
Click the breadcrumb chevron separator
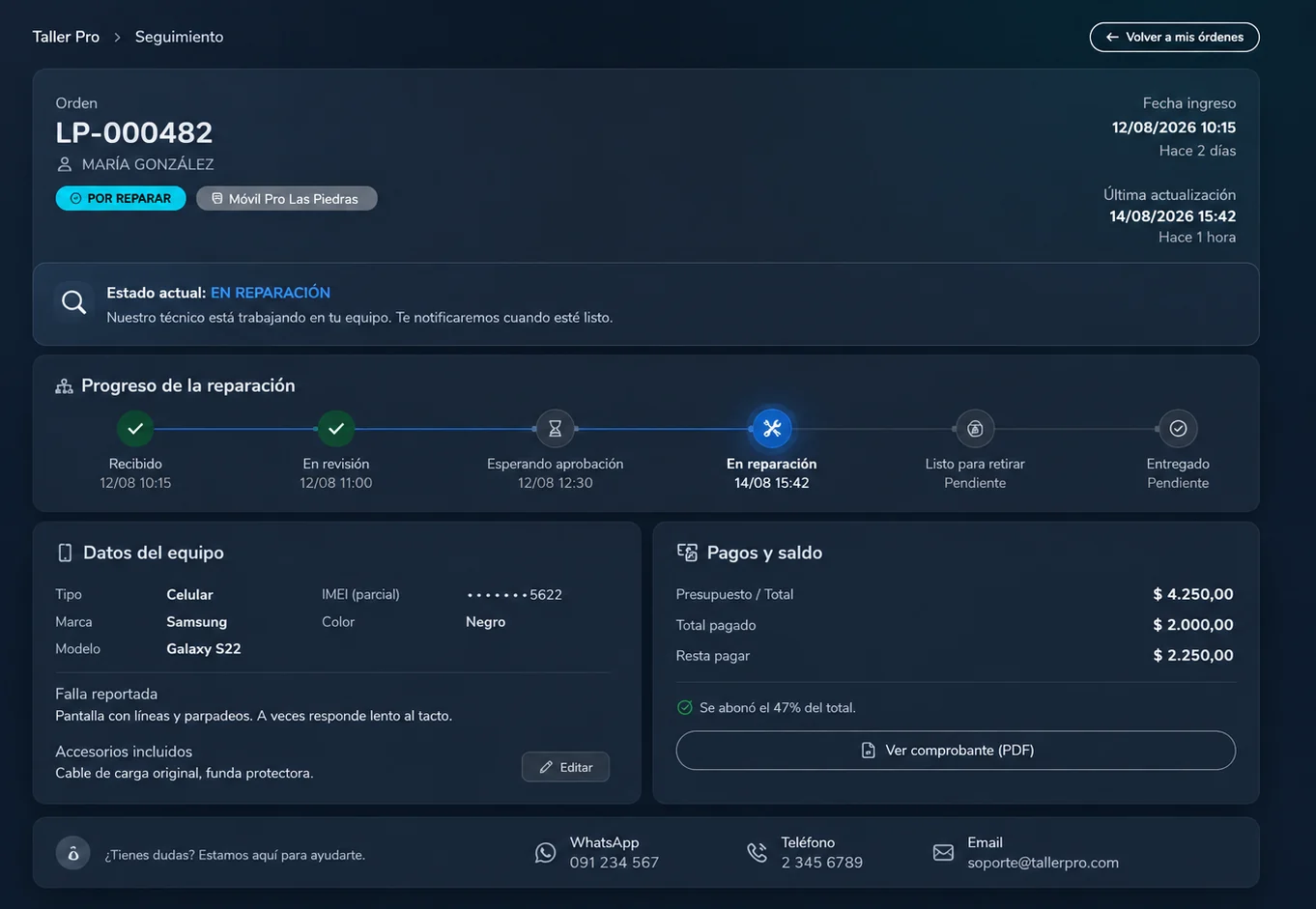tap(117, 37)
